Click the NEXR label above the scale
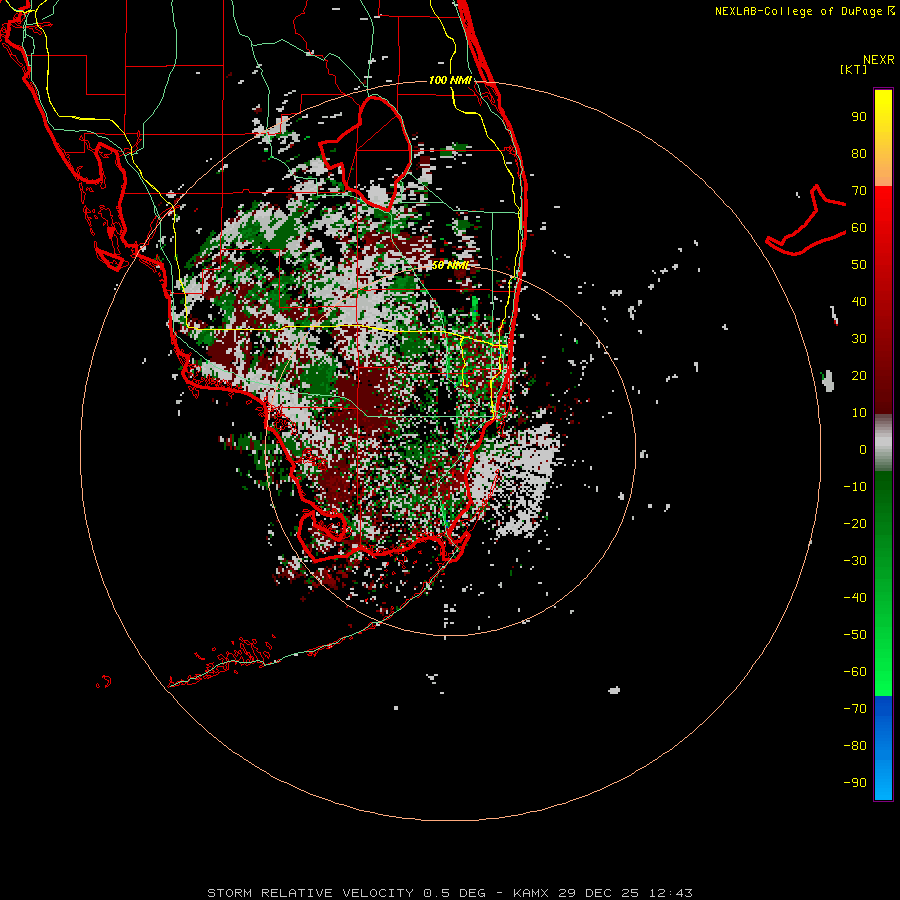 point(878,60)
